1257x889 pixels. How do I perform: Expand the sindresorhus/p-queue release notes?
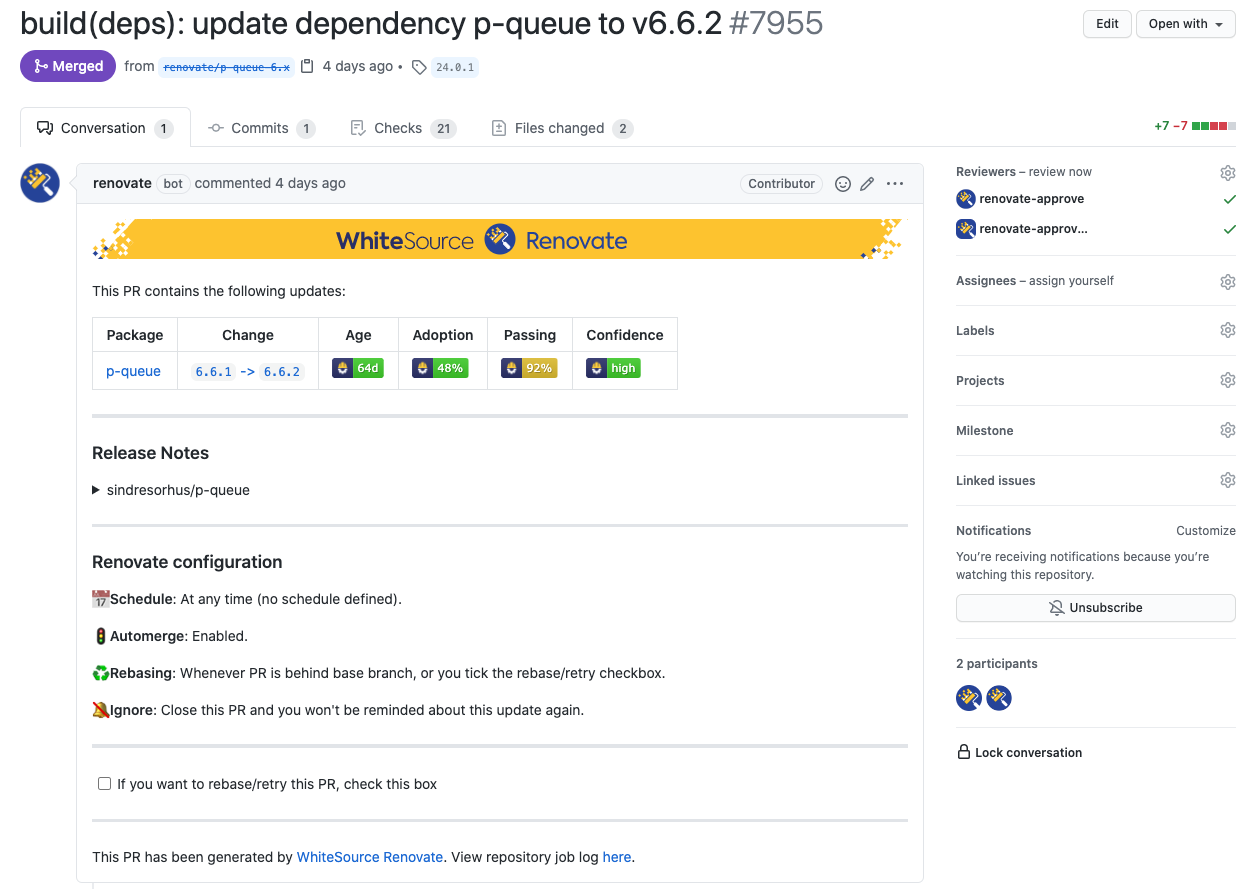pos(171,490)
